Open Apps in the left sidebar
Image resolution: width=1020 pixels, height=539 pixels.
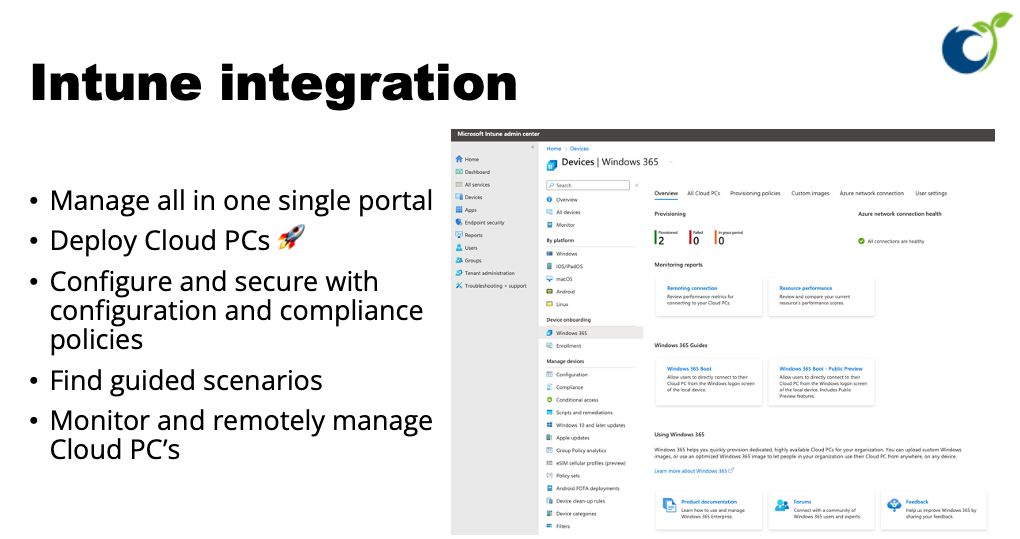pyautogui.click(x=466, y=210)
